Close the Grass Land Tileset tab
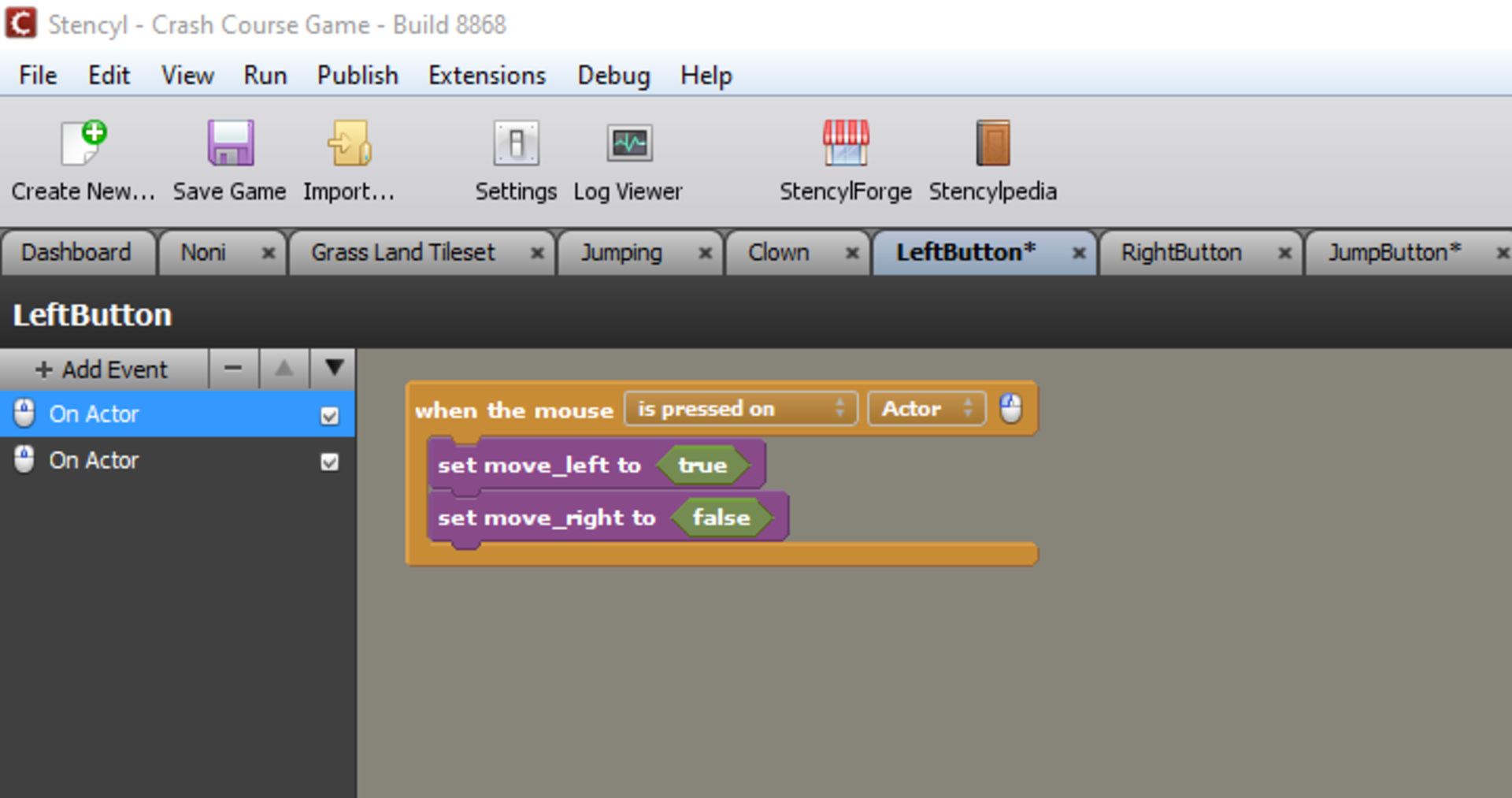This screenshot has height=798, width=1512. [537, 254]
